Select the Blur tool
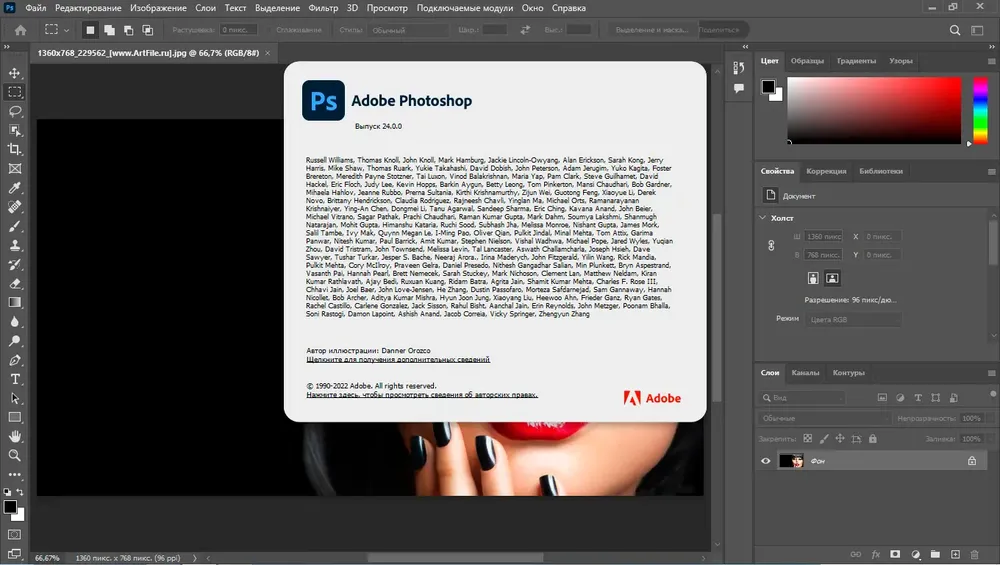Image resolution: width=1000 pixels, height=565 pixels. click(15, 321)
